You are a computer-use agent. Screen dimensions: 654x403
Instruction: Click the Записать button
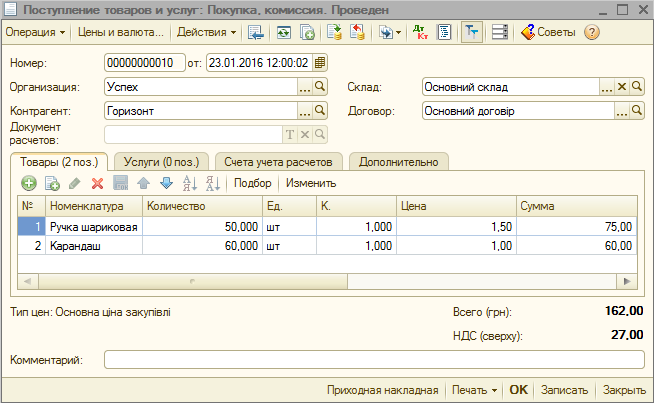point(565,390)
